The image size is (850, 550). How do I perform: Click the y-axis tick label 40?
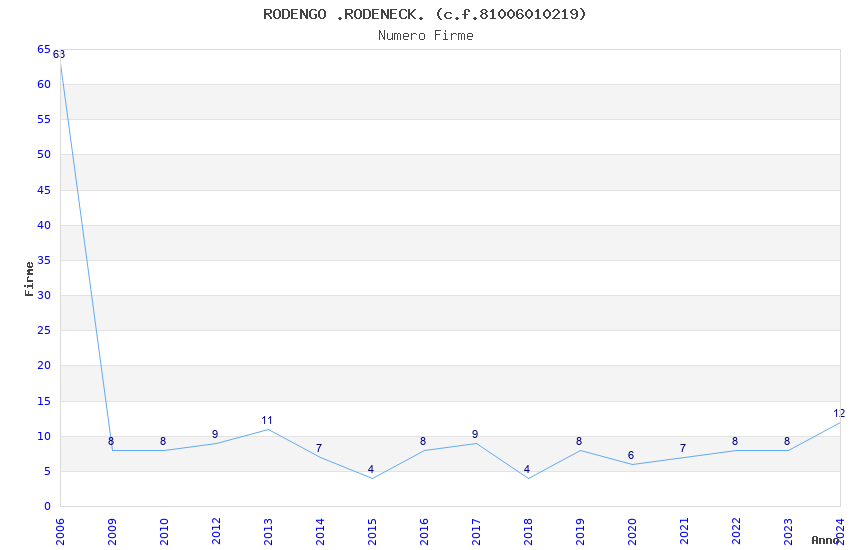coord(44,225)
